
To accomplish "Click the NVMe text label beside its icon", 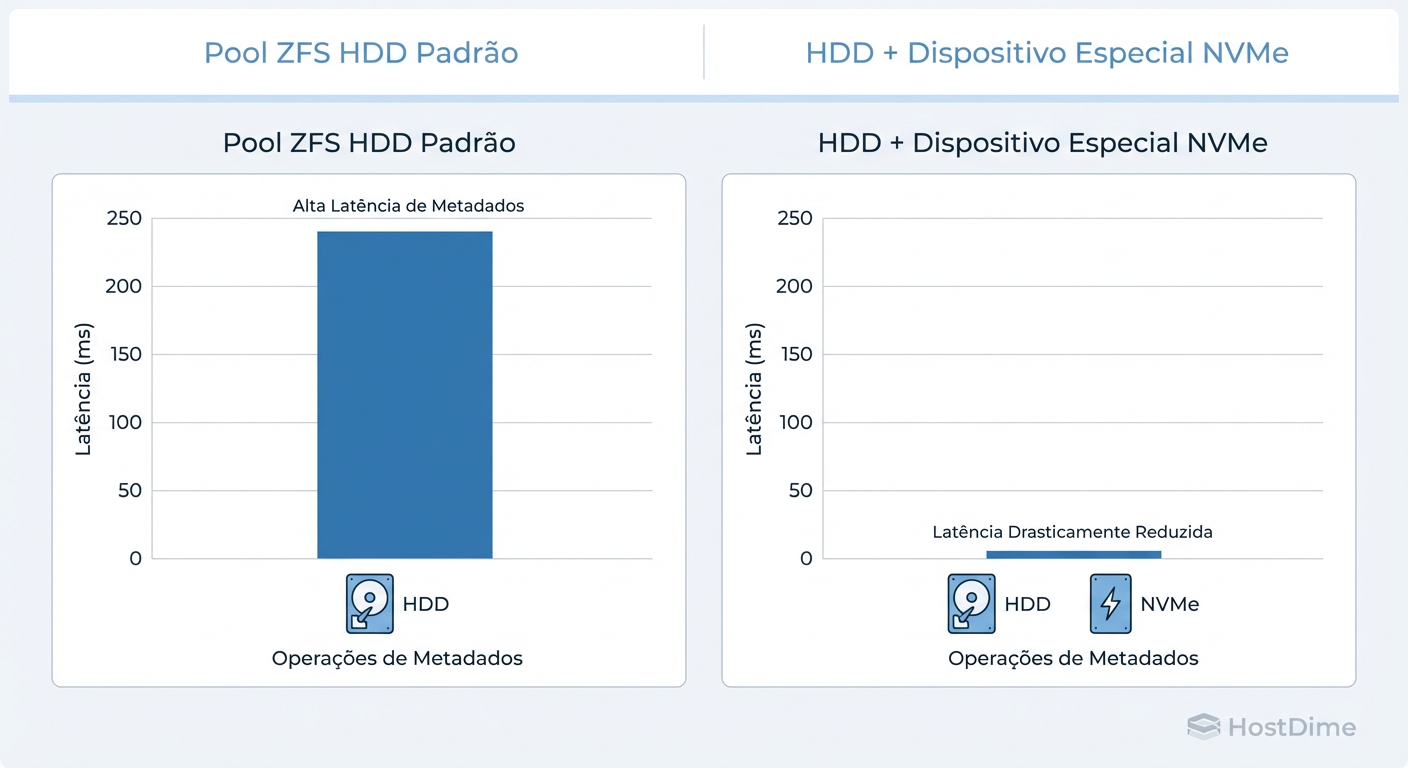I will (x=1169, y=604).
